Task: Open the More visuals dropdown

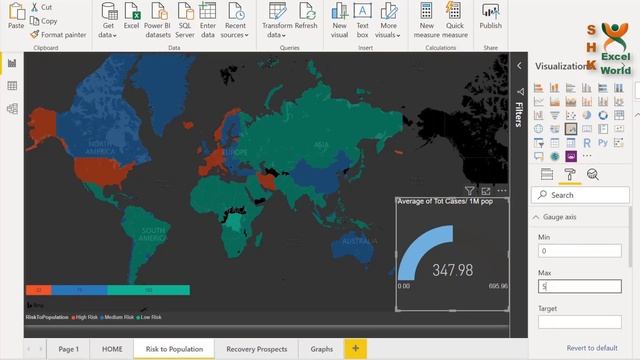Action: click(x=388, y=20)
